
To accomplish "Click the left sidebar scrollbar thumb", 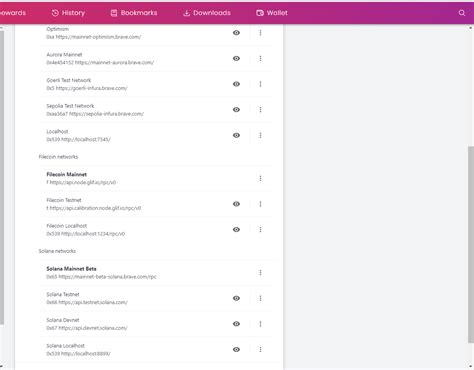I will (2, 177).
